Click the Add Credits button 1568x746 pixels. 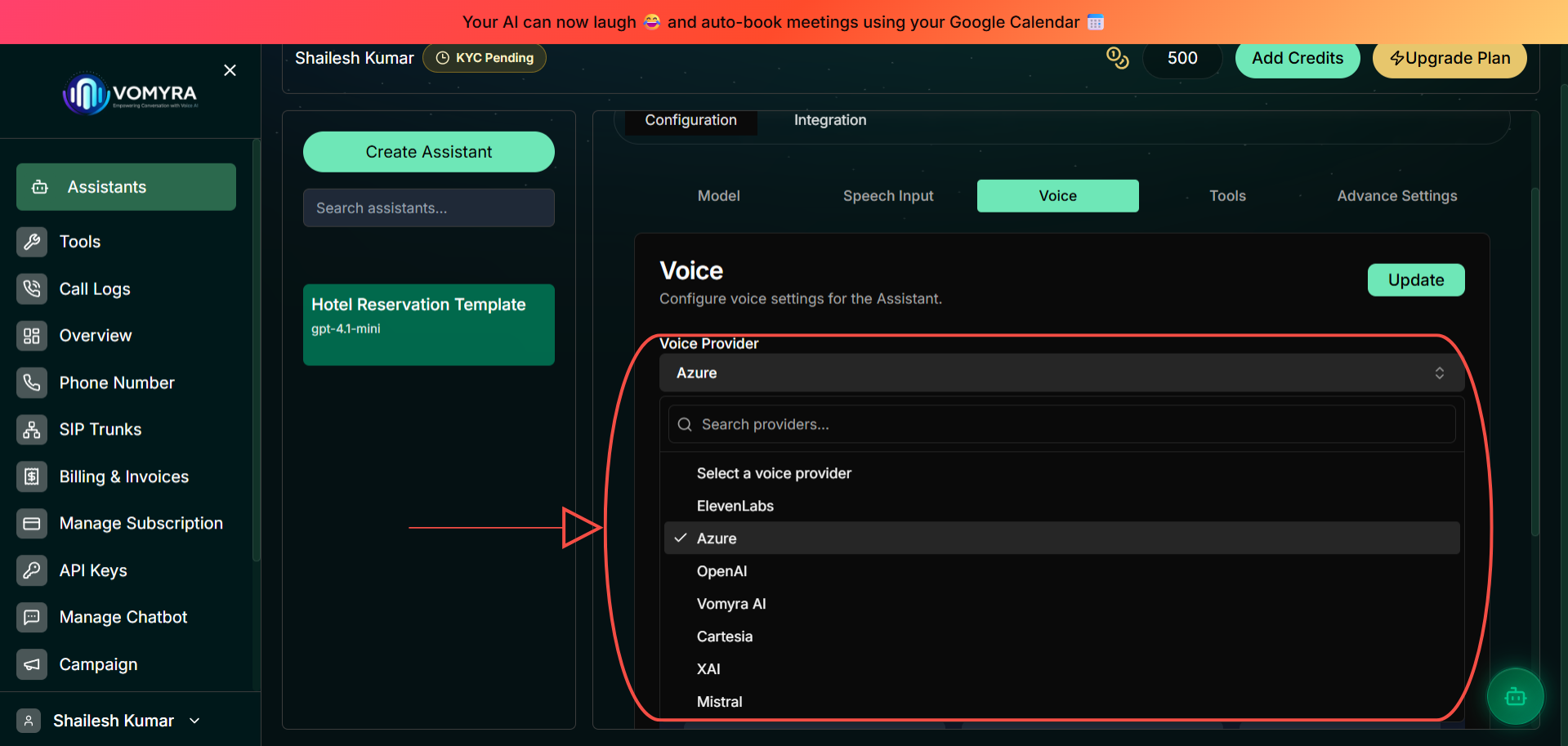(1298, 58)
